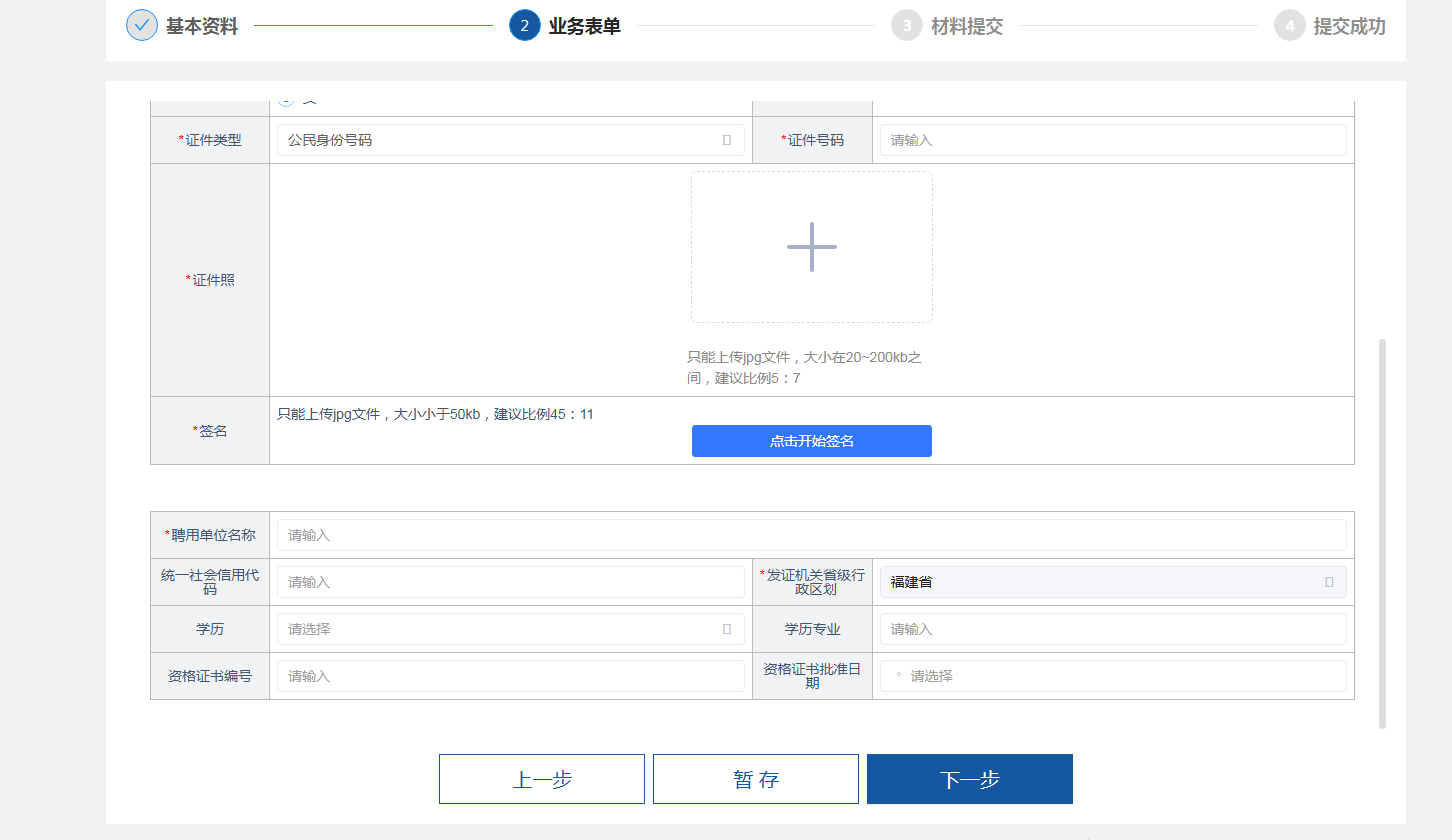The width and height of the screenshot is (1452, 840).
Task: Click the plus icon to upload 证件照
Action: point(811,247)
